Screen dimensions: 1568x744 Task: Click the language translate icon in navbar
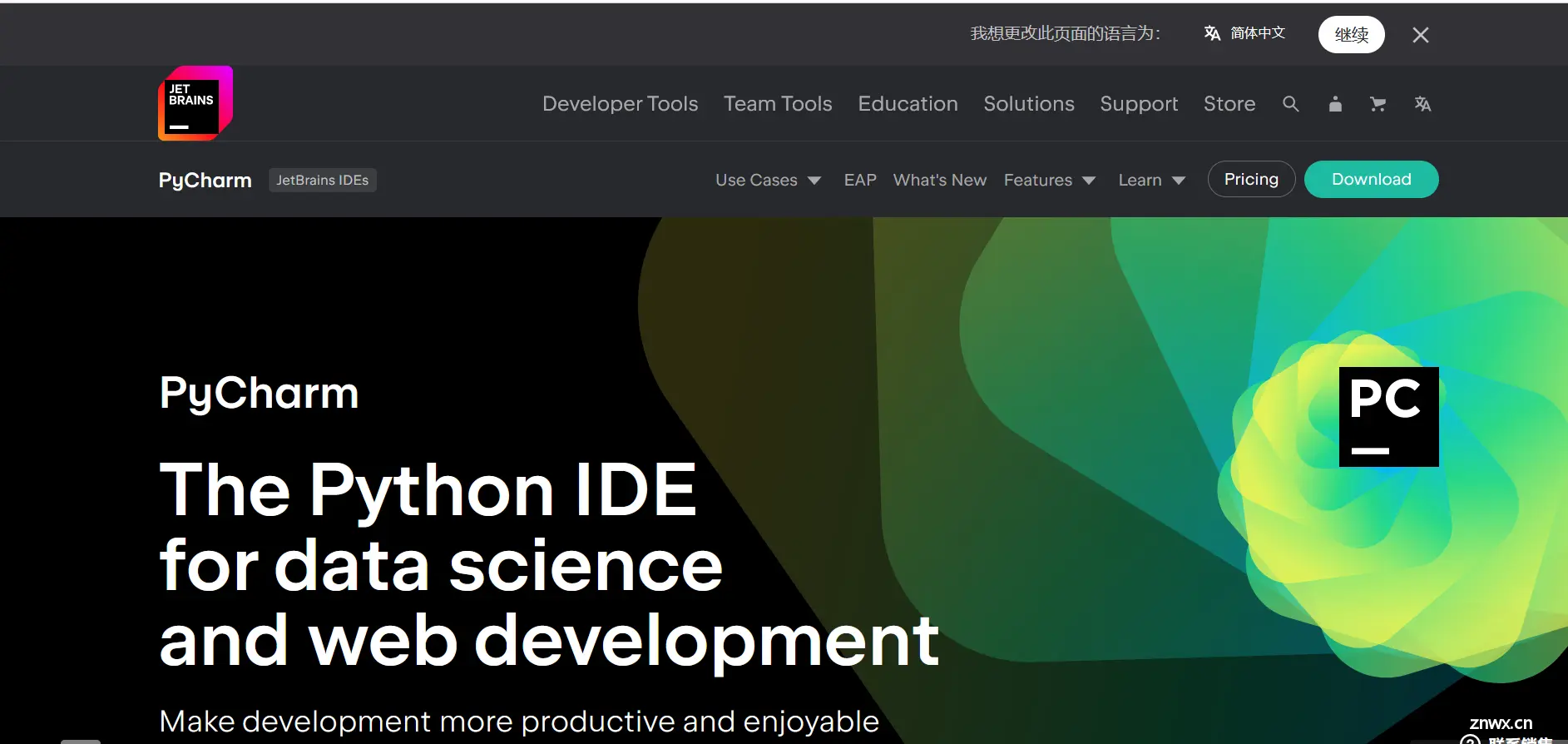[1422, 104]
